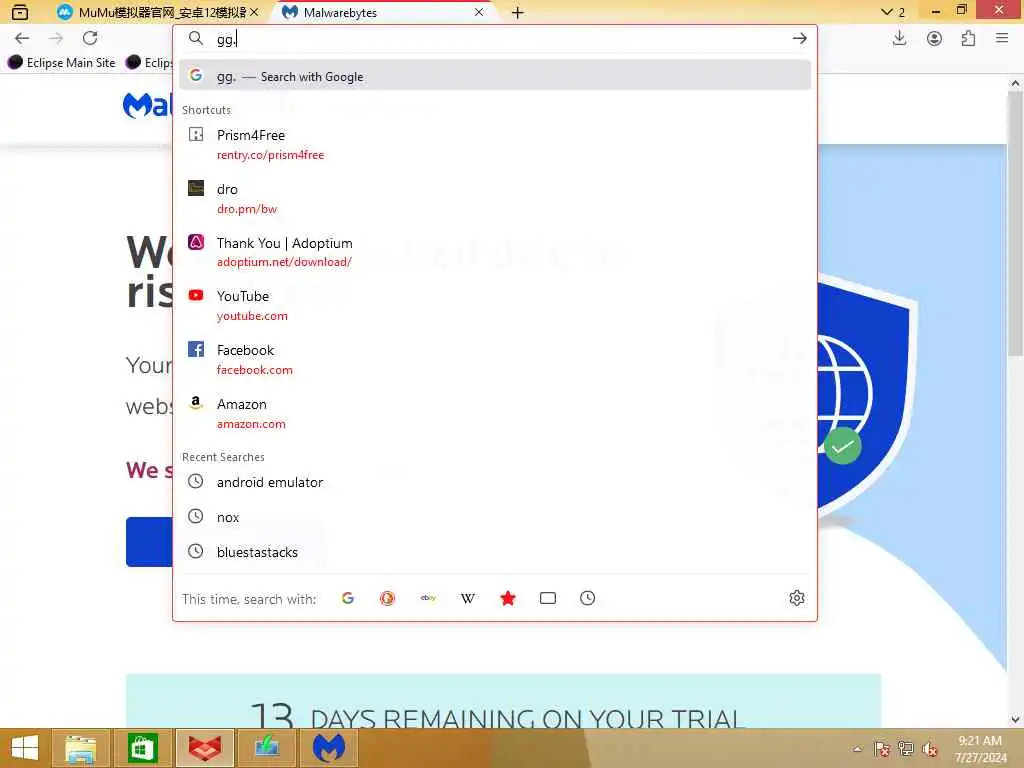Image resolution: width=1024 pixels, height=768 pixels.
Task: Search bookmarks using the red star icon
Action: [507, 598]
